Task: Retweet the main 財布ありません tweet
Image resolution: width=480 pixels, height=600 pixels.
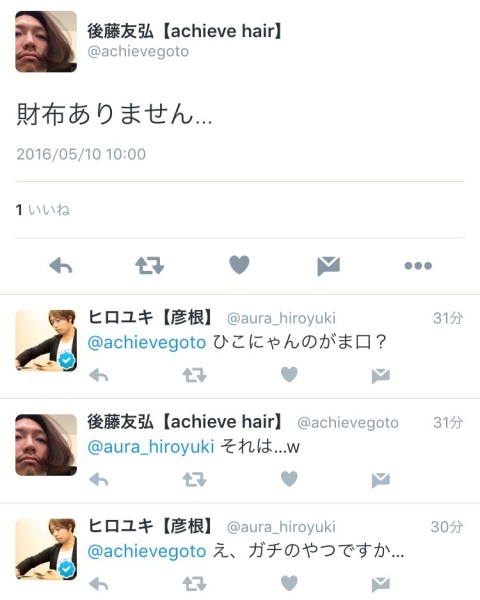Action: [x=150, y=266]
